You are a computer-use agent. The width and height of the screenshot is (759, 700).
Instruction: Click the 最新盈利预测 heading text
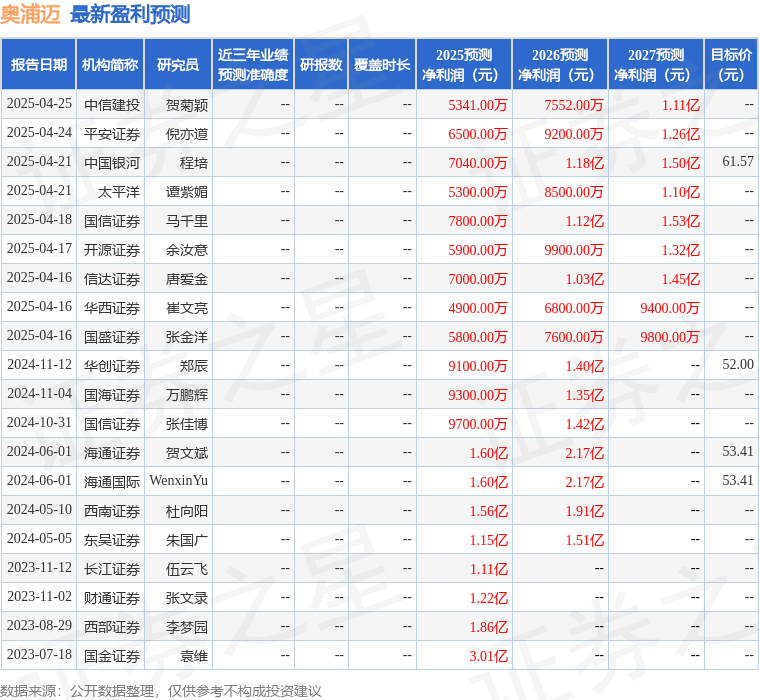pyautogui.click(x=130, y=15)
